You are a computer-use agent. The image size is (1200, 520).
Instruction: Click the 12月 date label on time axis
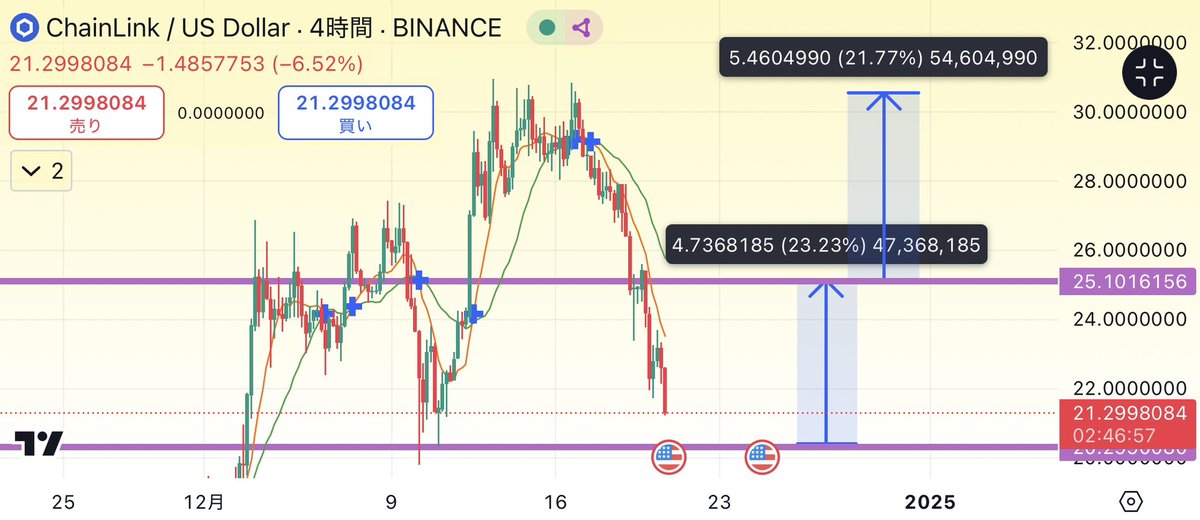[x=205, y=501]
